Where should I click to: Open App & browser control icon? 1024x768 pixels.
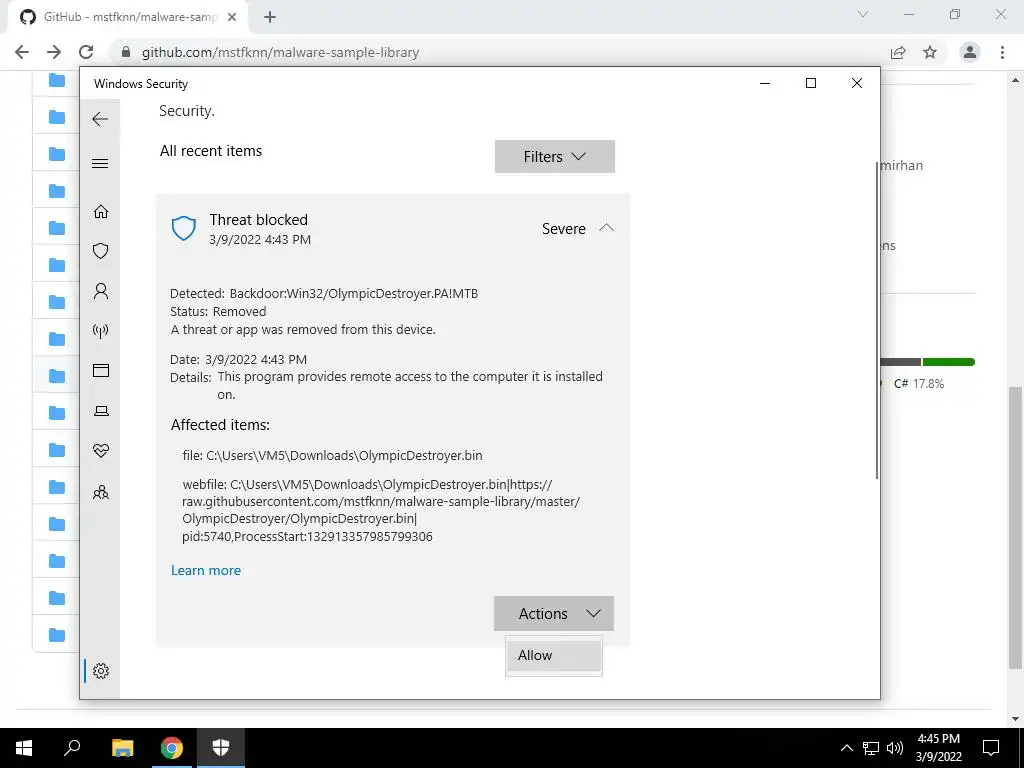(101, 370)
